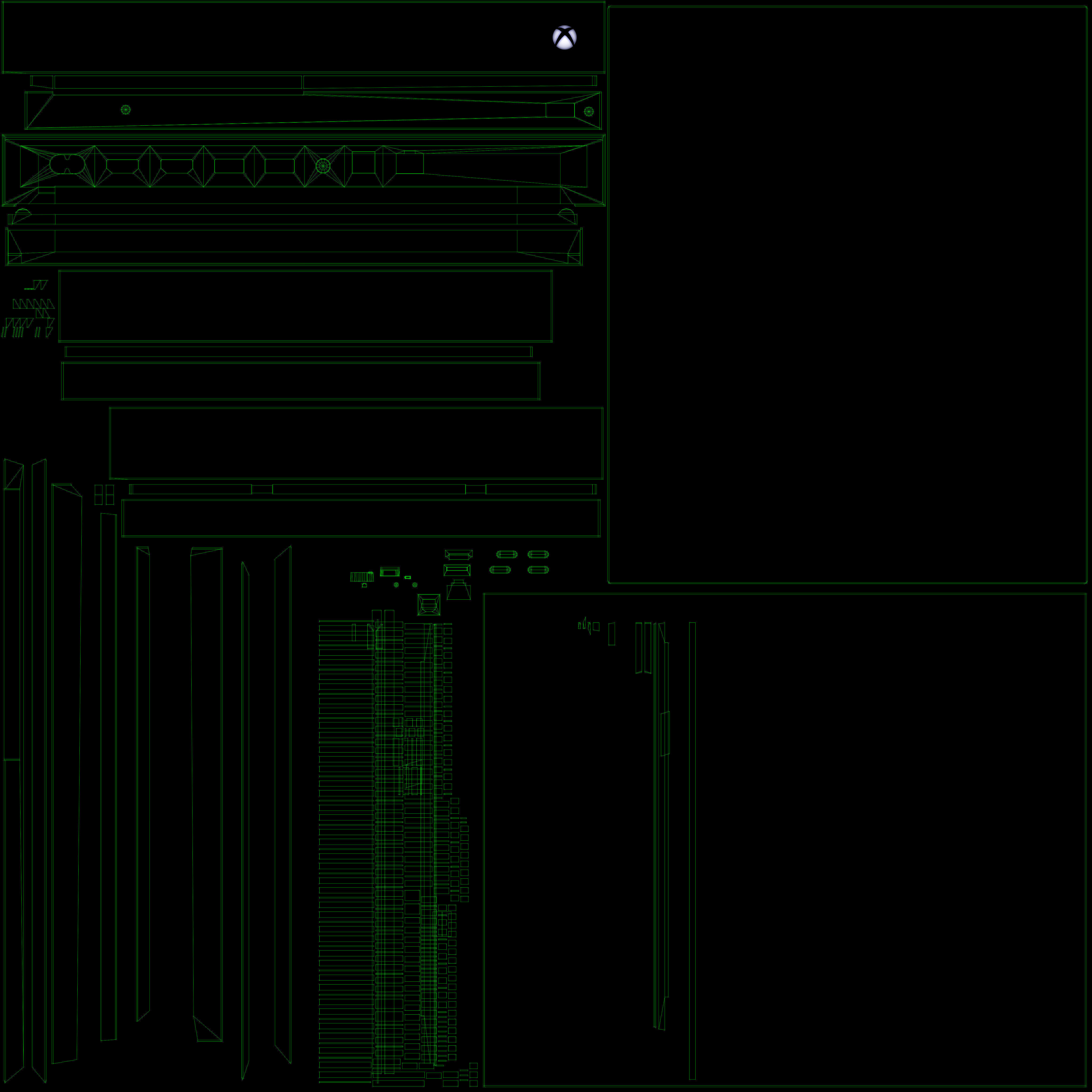Click the sawtooth triangle cluster at left

point(33,304)
